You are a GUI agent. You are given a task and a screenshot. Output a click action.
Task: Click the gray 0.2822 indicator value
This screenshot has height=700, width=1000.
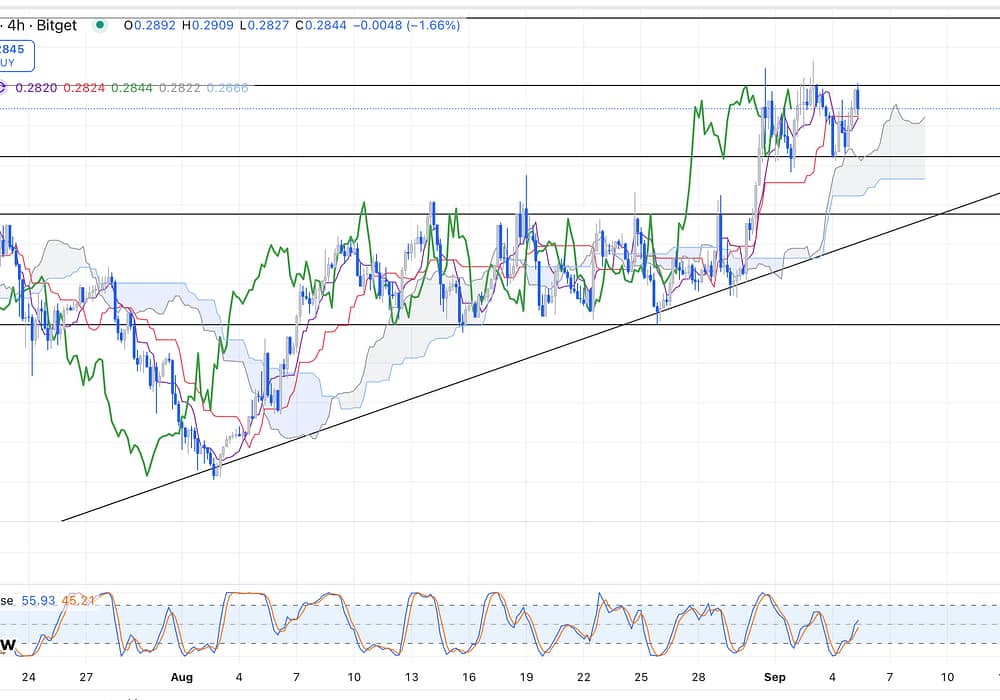(x=180, y=88)
